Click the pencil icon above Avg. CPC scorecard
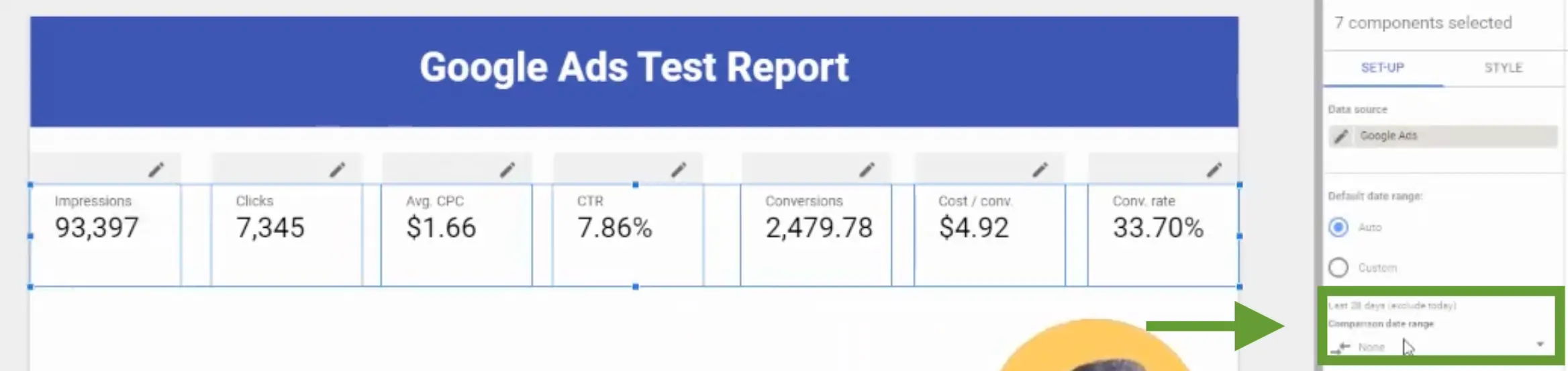Viewport: 1568px width, 371px height. point(507,169)
